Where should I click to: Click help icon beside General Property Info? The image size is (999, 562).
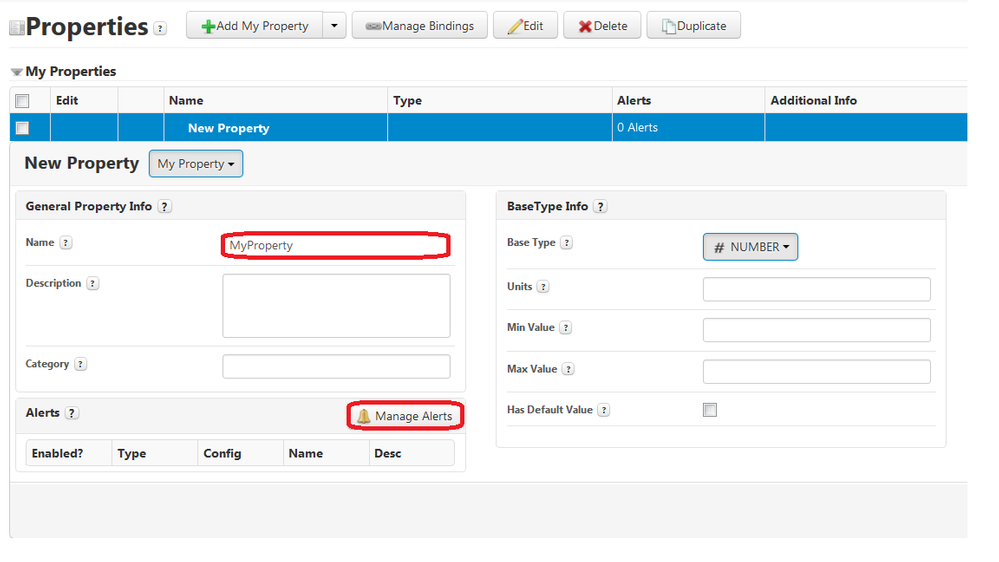[x=165, y=206]
